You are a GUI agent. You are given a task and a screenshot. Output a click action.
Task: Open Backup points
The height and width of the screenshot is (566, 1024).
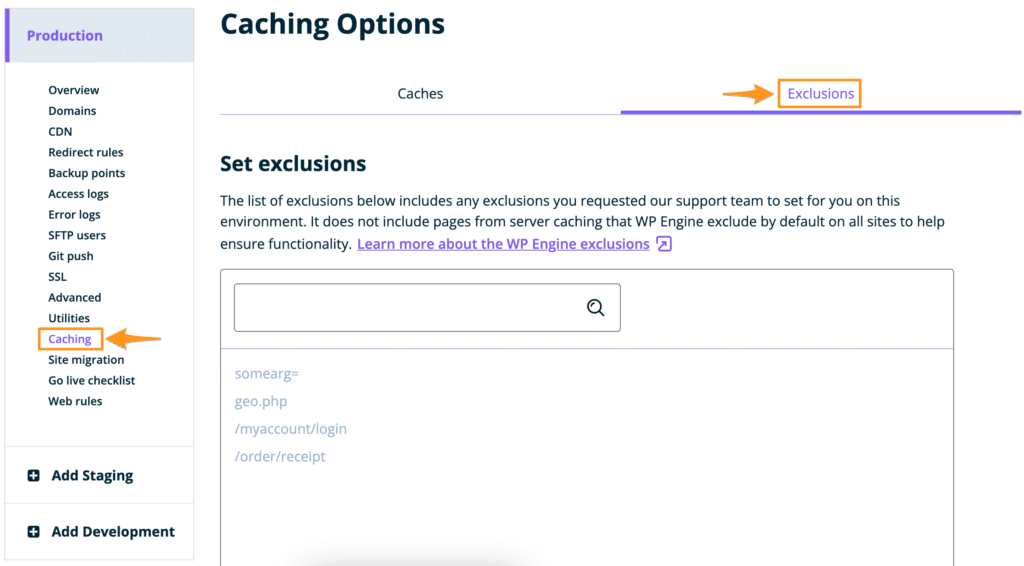(87, 173)
